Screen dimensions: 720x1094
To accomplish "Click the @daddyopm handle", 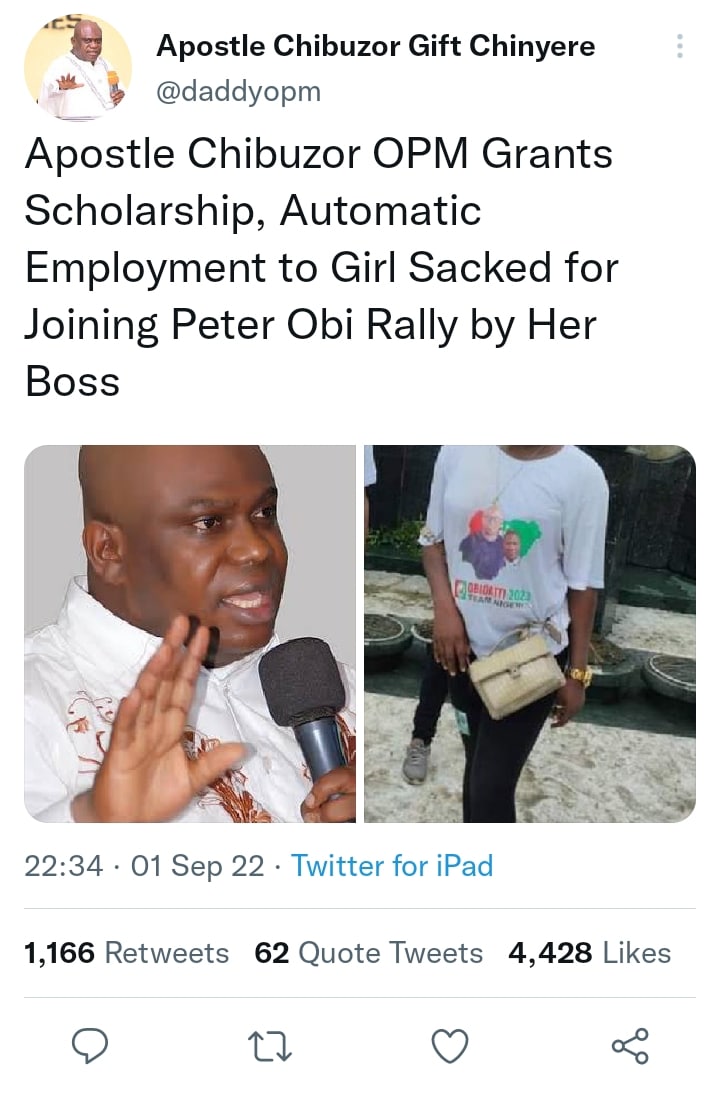I will [x=239, y=91].
